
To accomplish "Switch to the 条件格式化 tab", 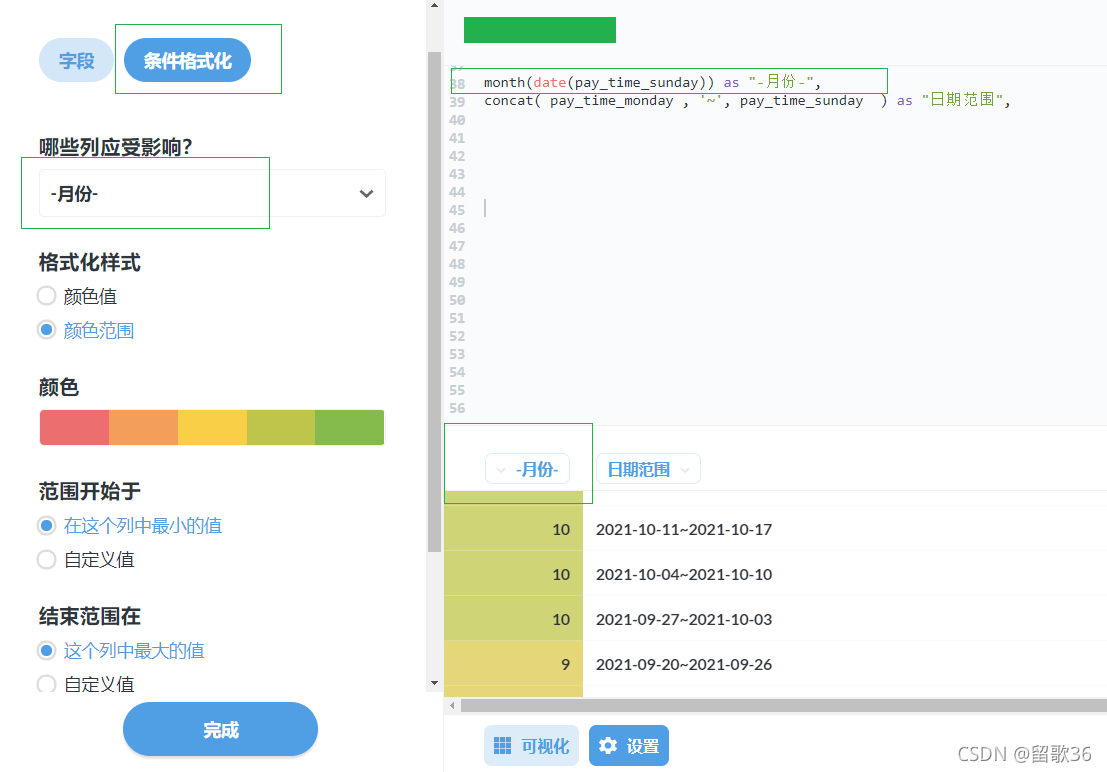I will tap(187, 61).
